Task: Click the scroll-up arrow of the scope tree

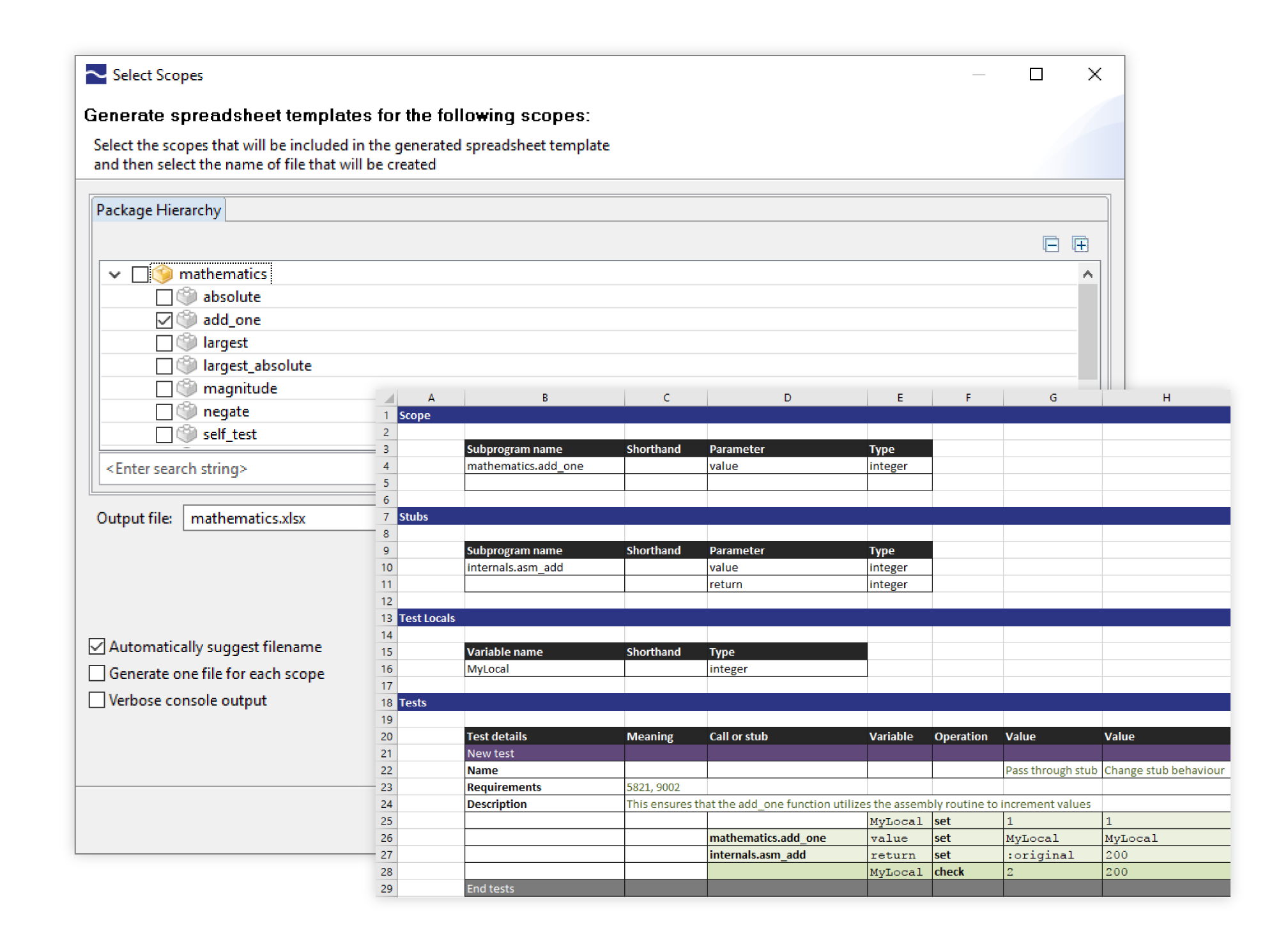Action: tap(1087, 274)
